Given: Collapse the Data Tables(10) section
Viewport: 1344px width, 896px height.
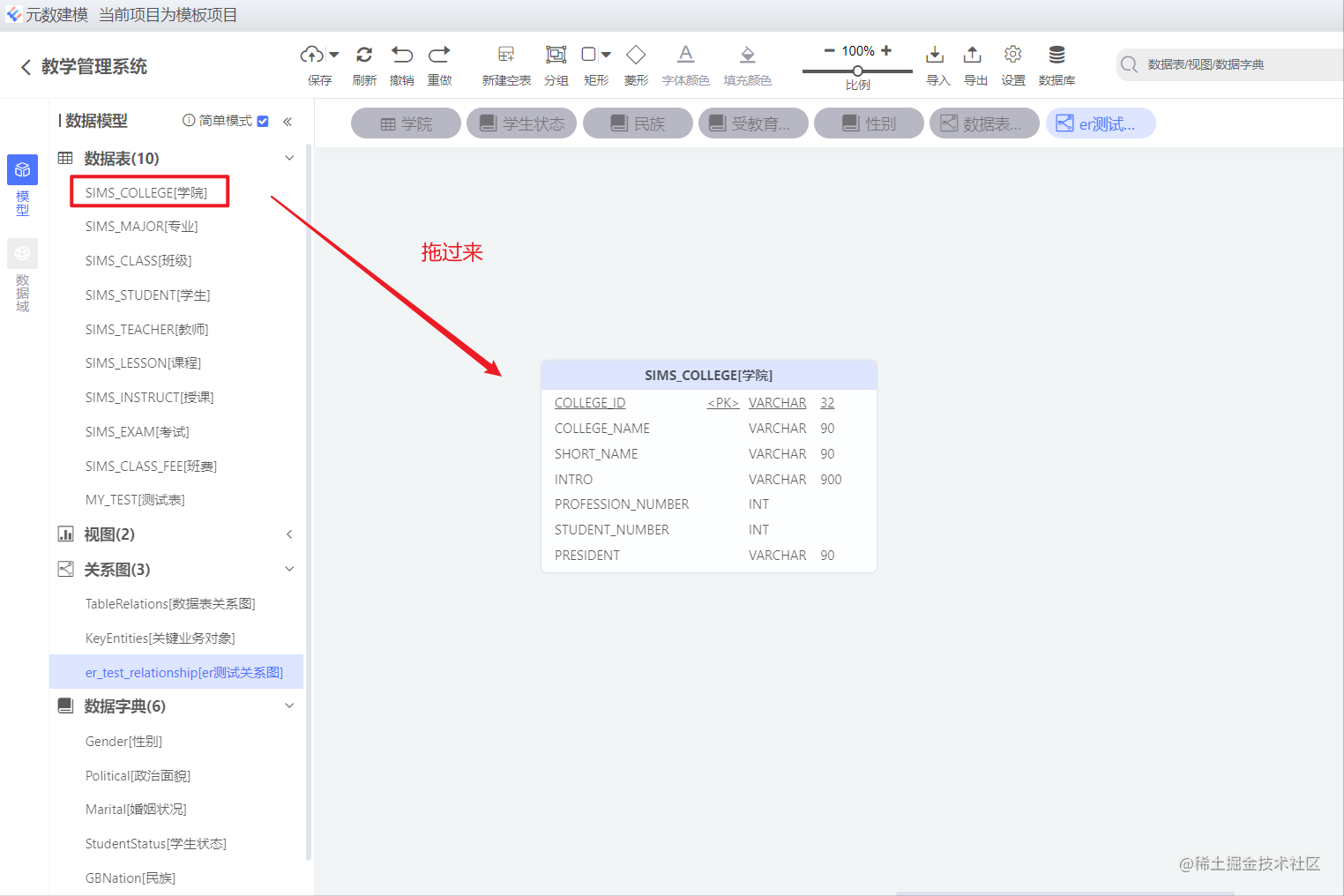Looking at the screenshot, I should (x=289, y=158).
